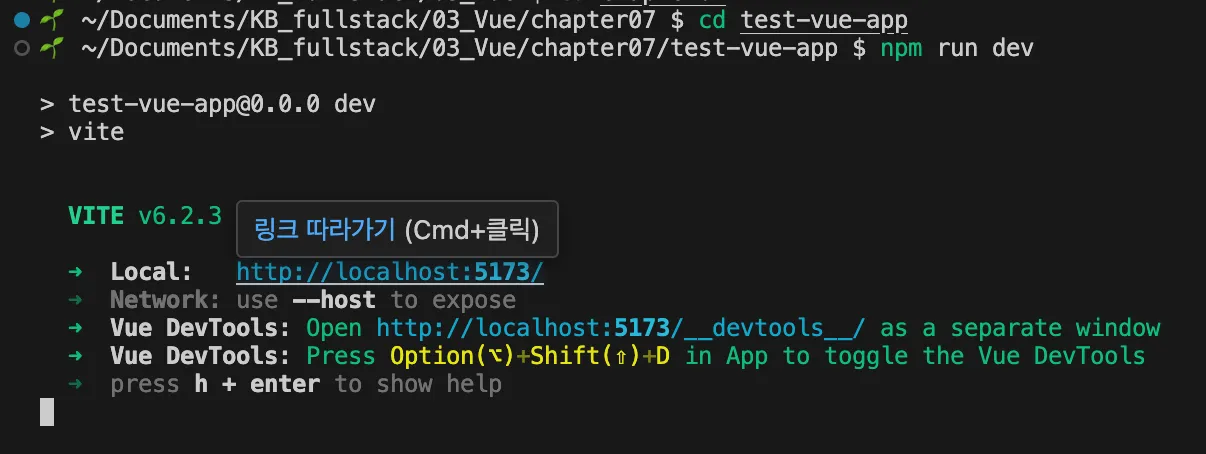The image size is (1206, 454).
Task: Click the green arrow next to Open devtools line
Action: coord(75,328)
